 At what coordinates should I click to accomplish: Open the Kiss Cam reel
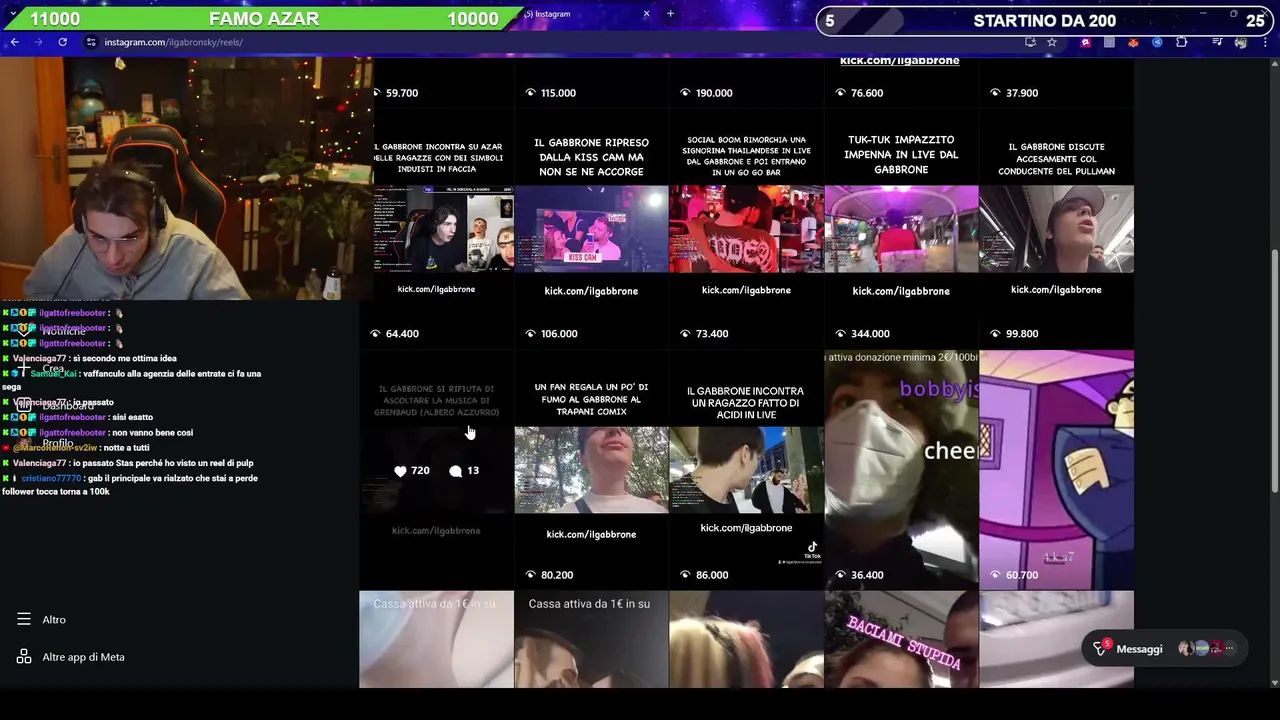click(x=591, y=229)
